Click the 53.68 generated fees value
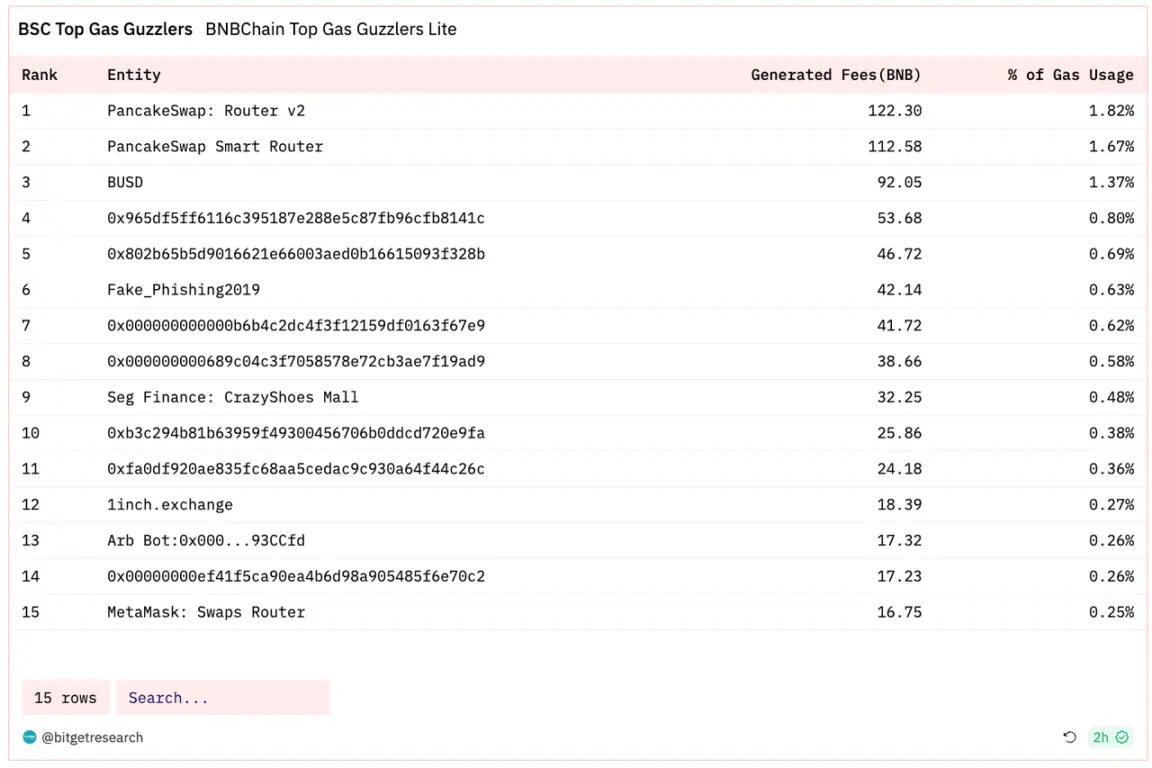This screenshot has height=768, width=1152. [x=899, y=218]
